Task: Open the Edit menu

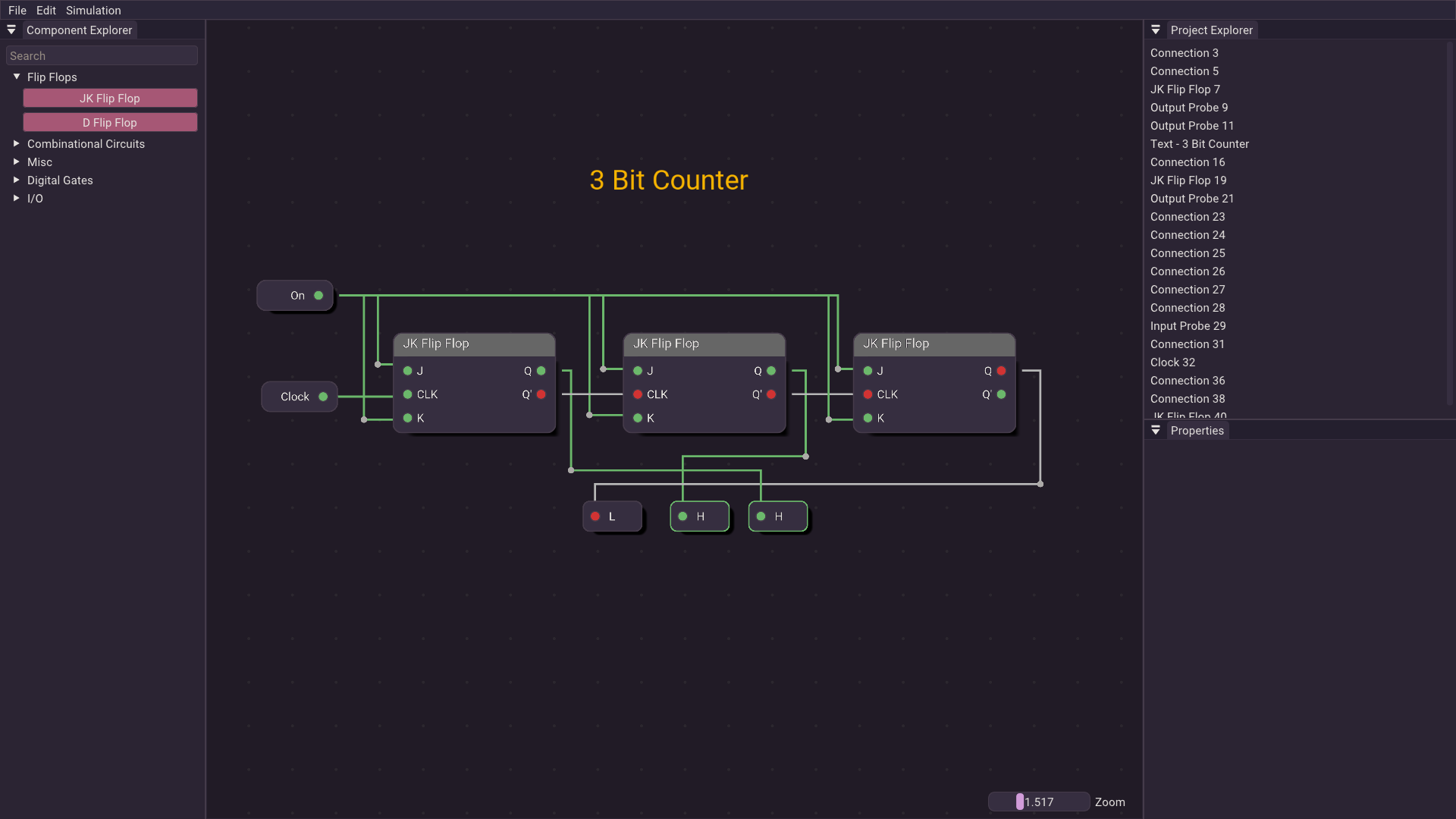Action: [x=47, y=11]
